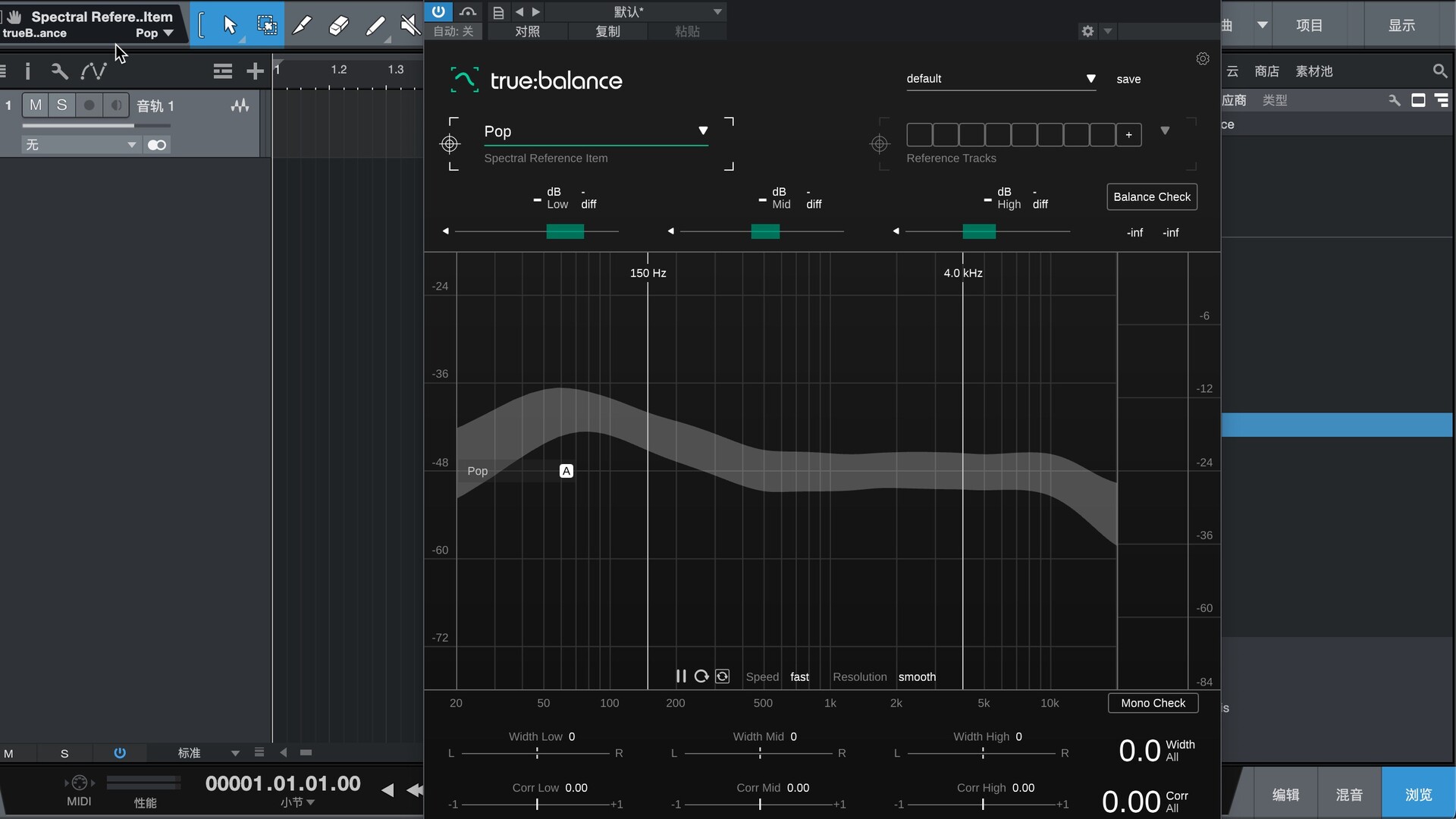Open the 显示 menu
Viewport: 1456px width, 819px height.
click(x=1401, y=25)
